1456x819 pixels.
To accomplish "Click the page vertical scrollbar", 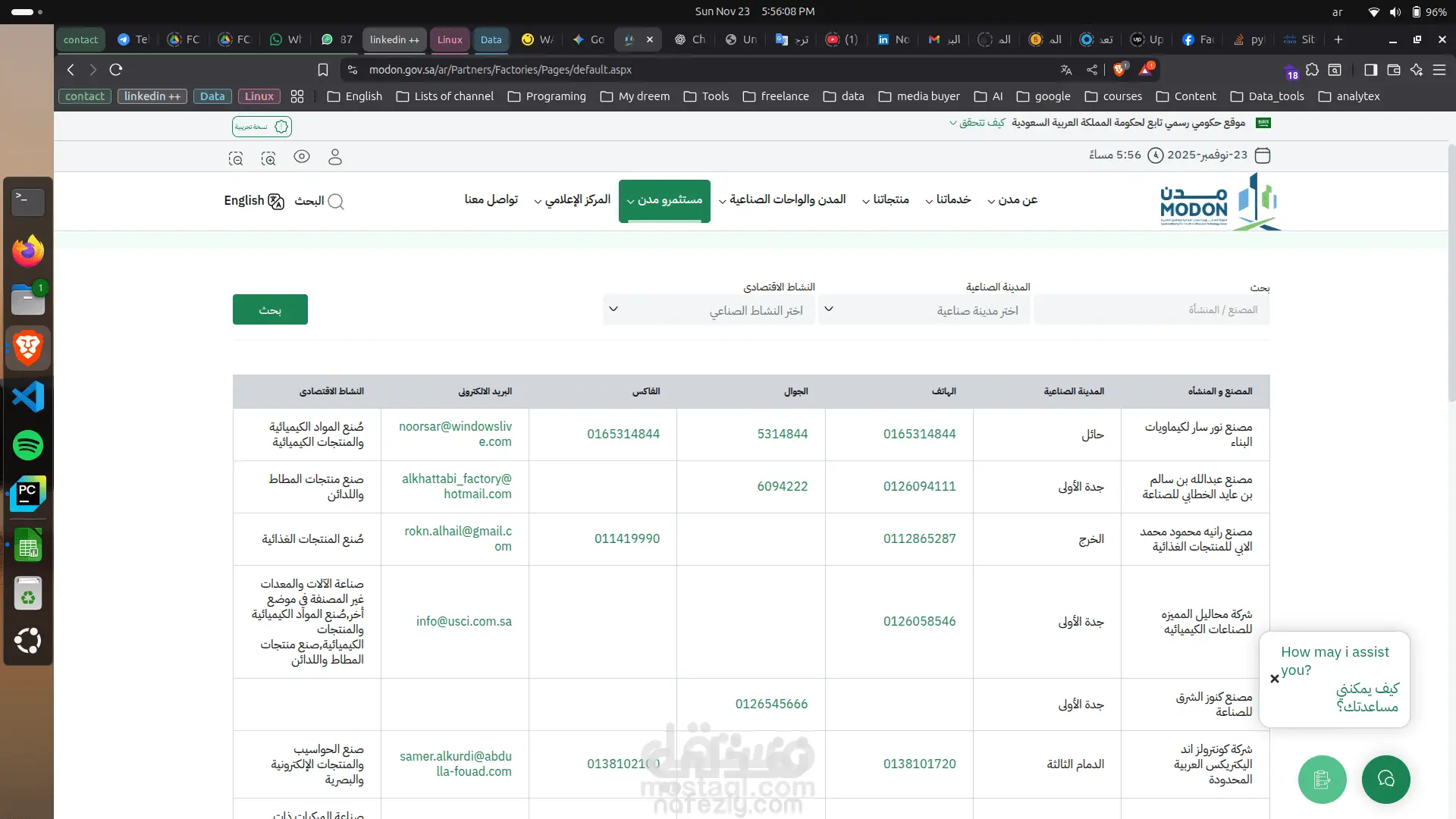I will pos(1451,273).
